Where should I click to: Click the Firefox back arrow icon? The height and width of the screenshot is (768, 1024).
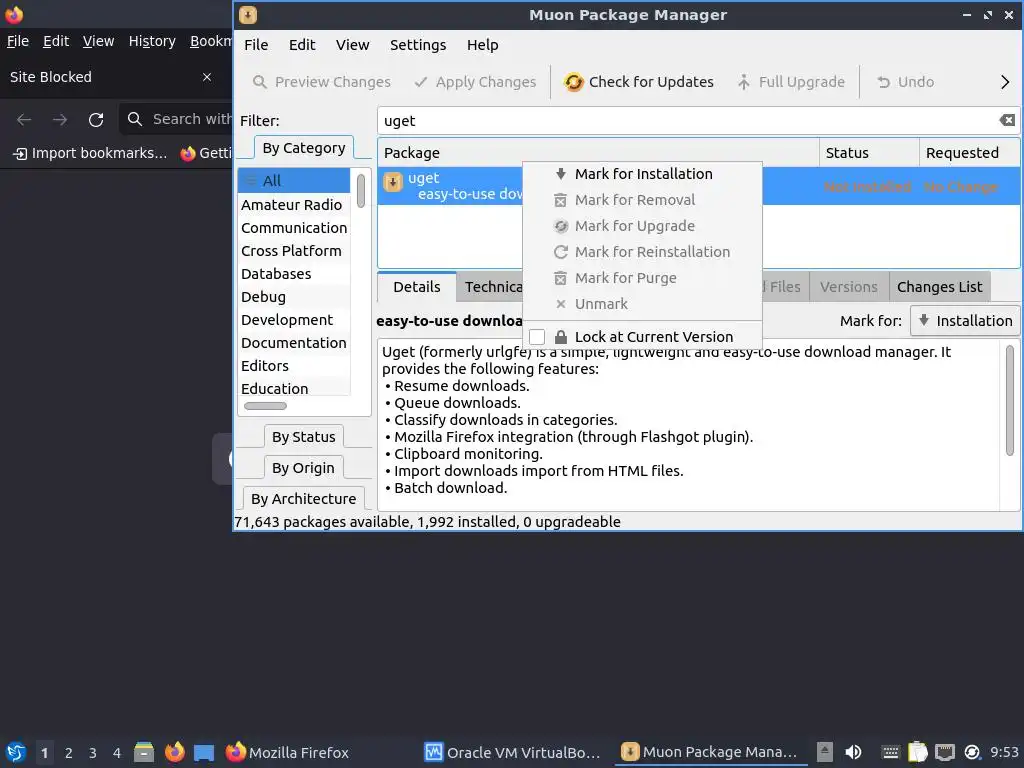[x=24, y=120]
